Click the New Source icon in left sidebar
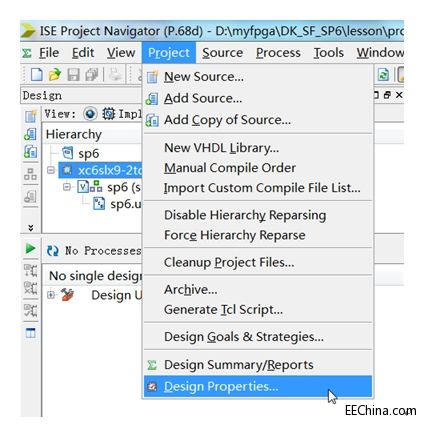 [30, 116]
